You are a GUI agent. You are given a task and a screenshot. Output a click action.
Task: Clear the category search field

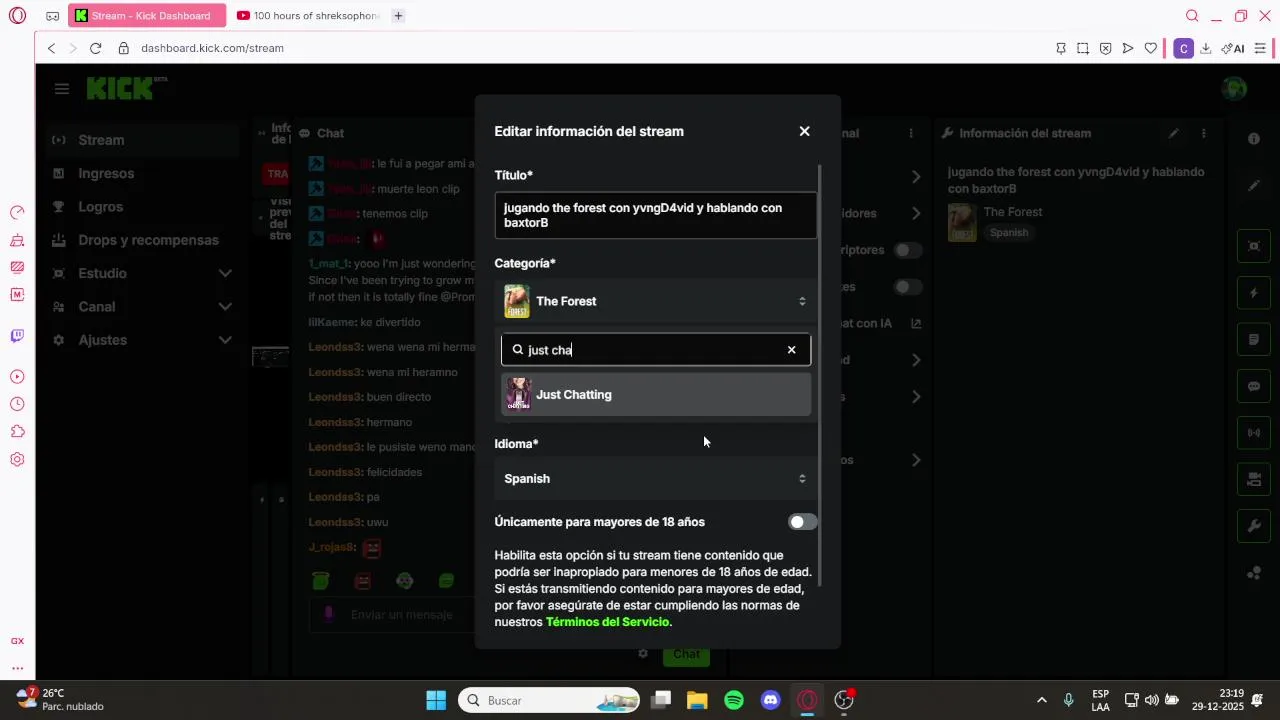point(791,350)
